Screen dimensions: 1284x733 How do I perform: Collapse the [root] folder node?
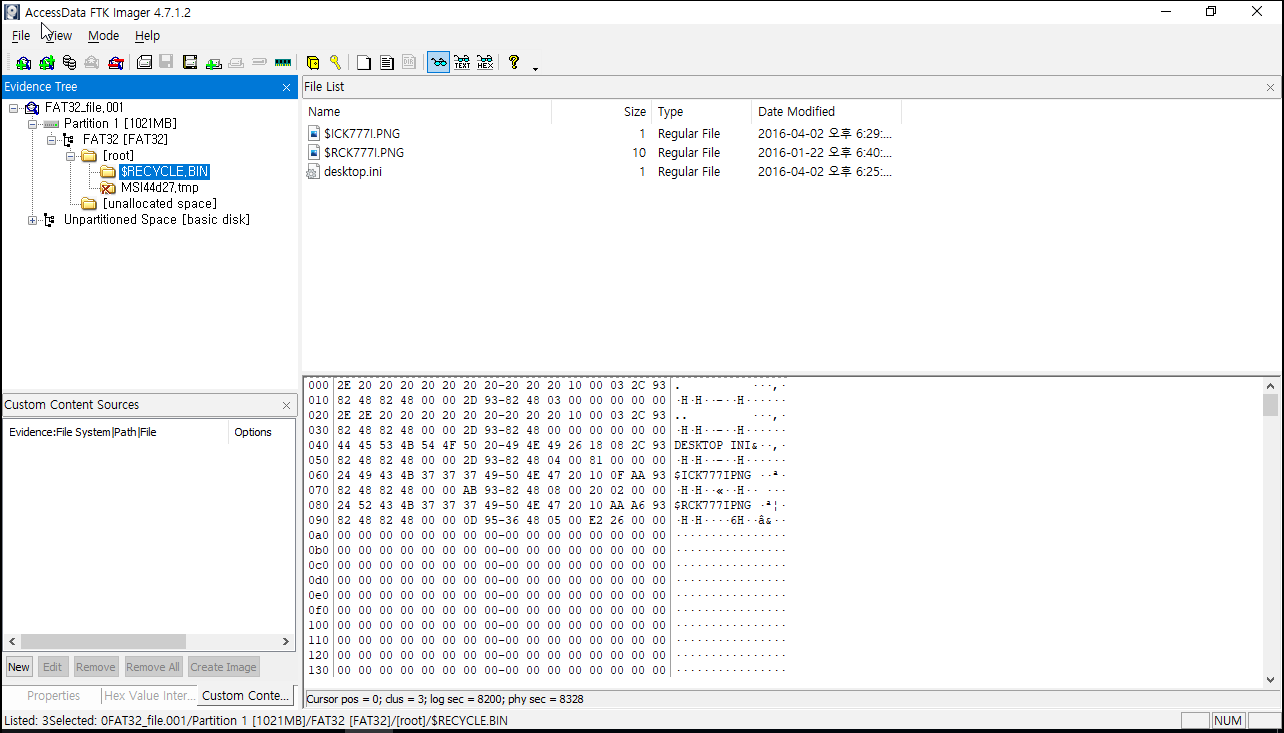point(71,155)
